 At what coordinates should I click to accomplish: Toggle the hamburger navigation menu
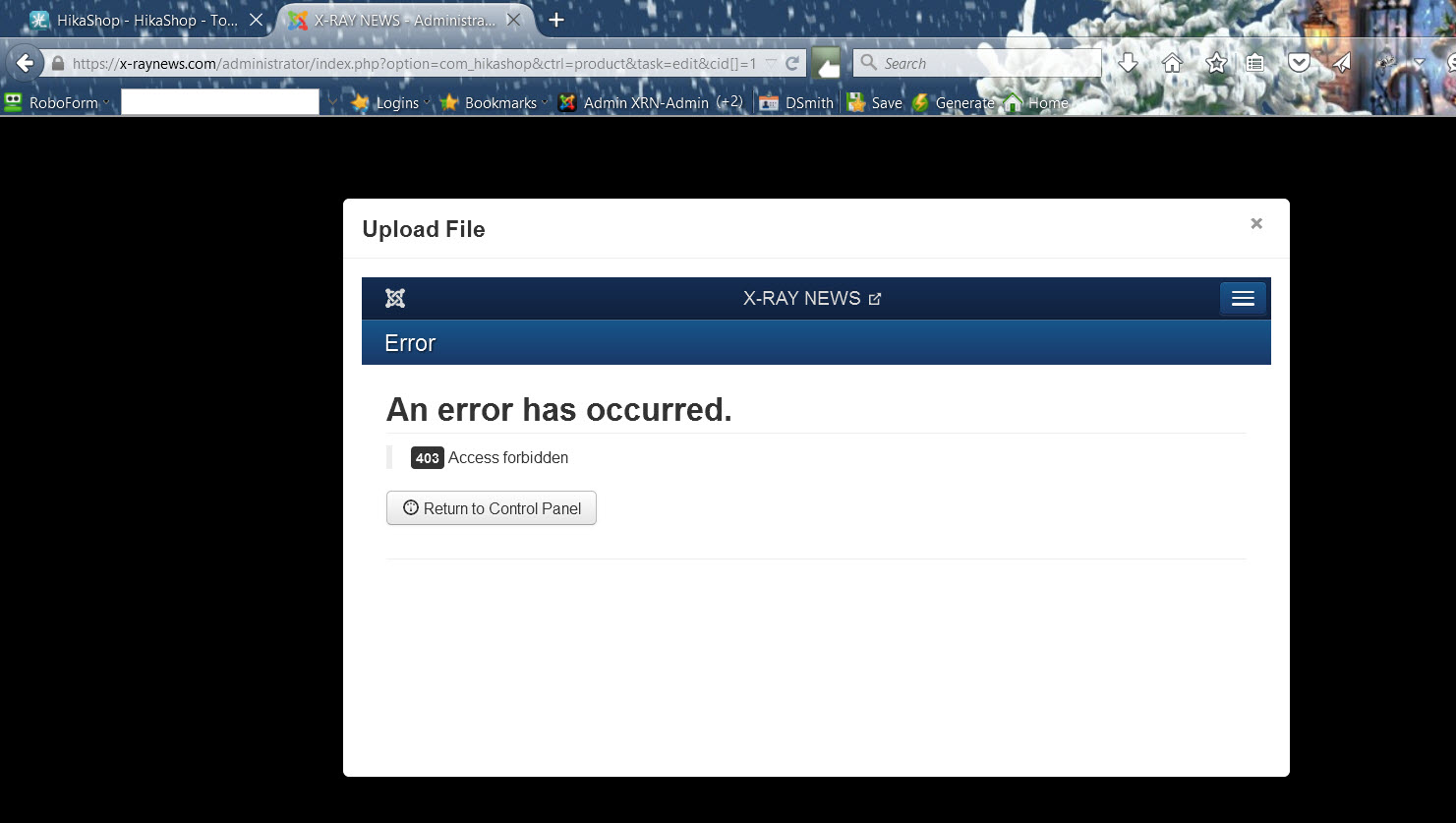[1243, 299]
